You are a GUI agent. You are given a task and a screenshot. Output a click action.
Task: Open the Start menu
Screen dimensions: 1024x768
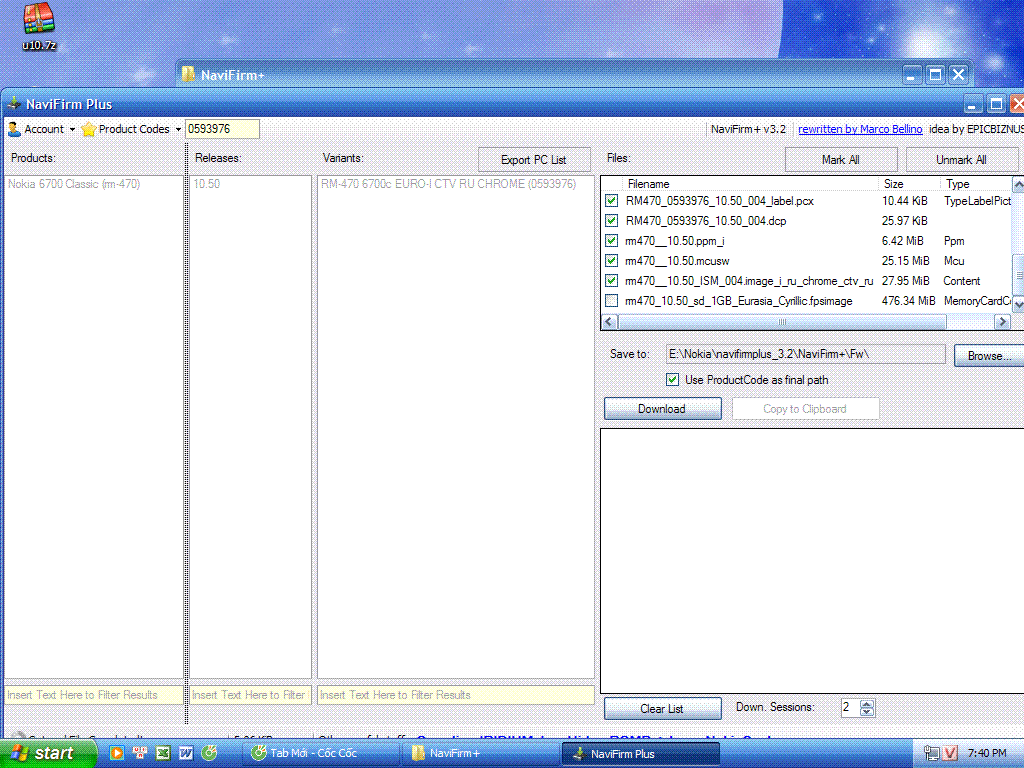tap(47, 753)
